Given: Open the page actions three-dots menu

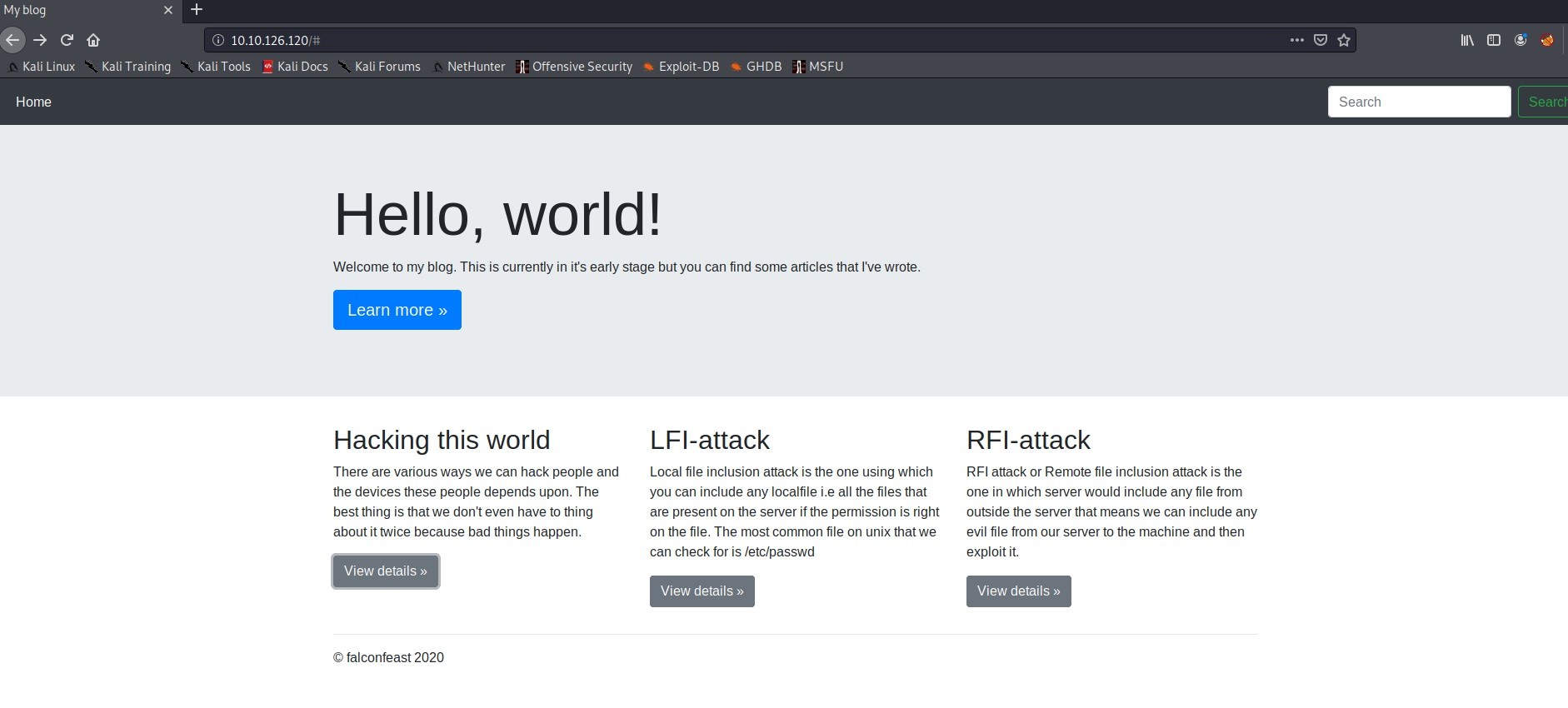Looking at the screenshot, I should [x=1296, y=40].
